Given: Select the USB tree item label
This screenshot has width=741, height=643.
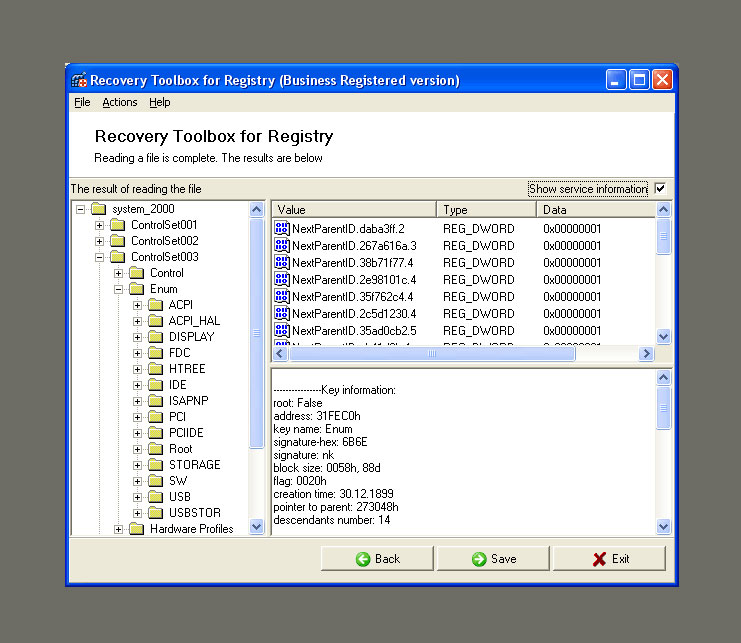Looking at the screenshot, I should (x=180, y=497).
